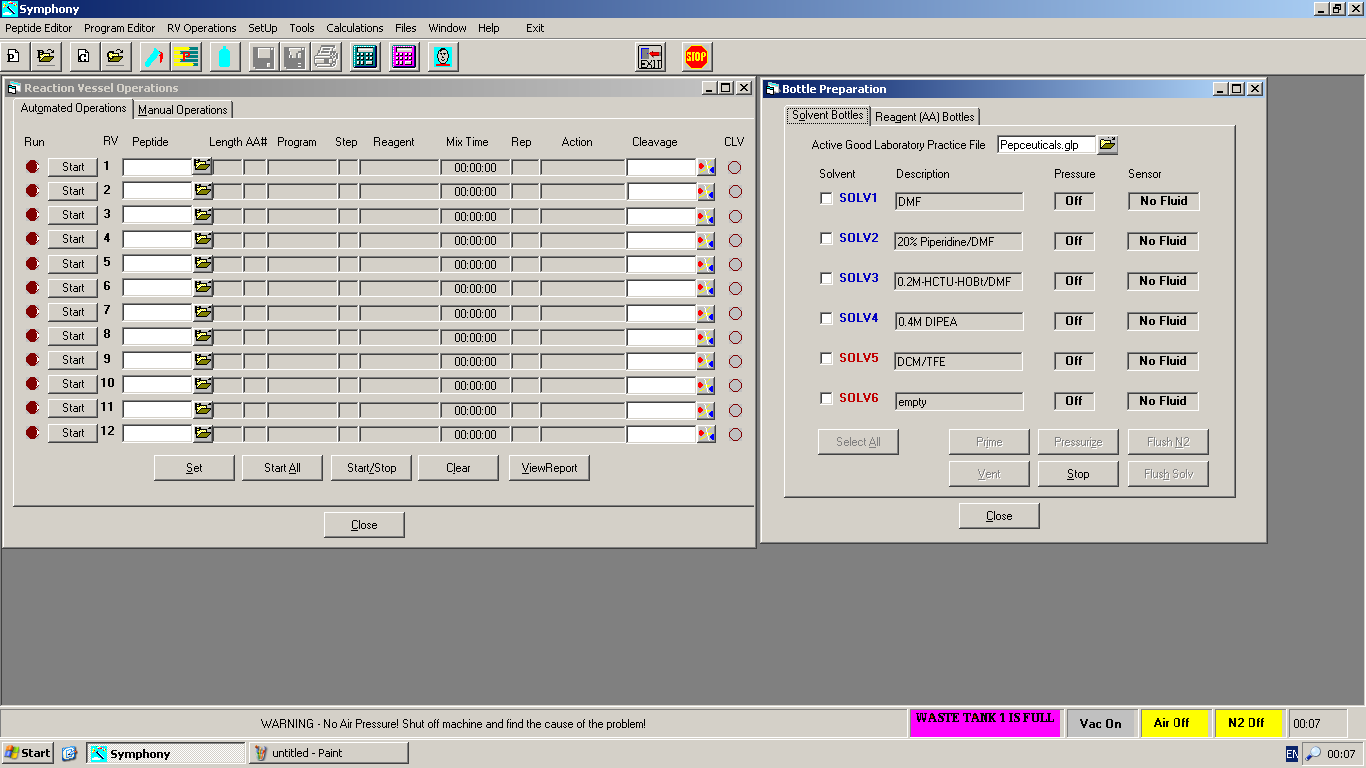Click the EXIT icon in the toolbar
Viewport: 1366px width, 768px height.
pyautogui.click(x=648, y=57)
